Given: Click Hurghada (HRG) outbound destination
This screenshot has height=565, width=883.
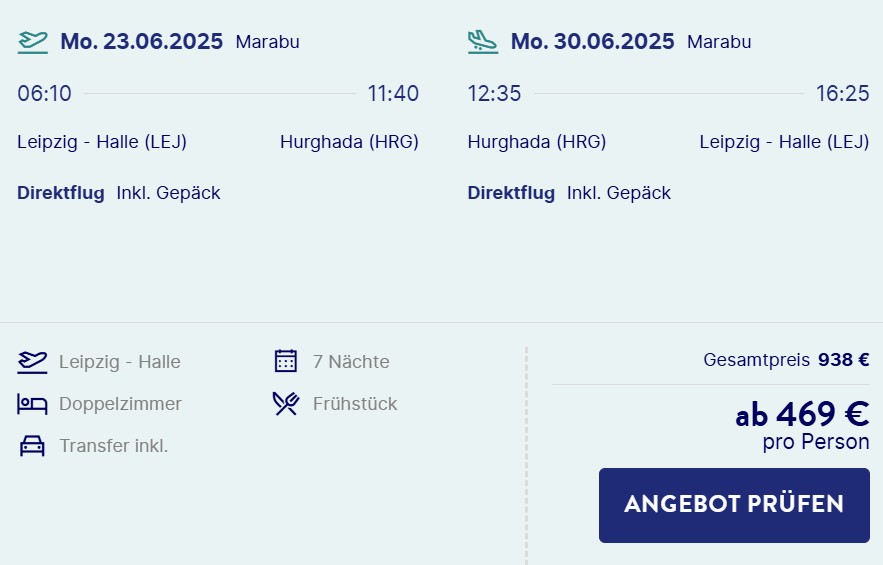Looking at the screenshot, I should tap(349, 142).
